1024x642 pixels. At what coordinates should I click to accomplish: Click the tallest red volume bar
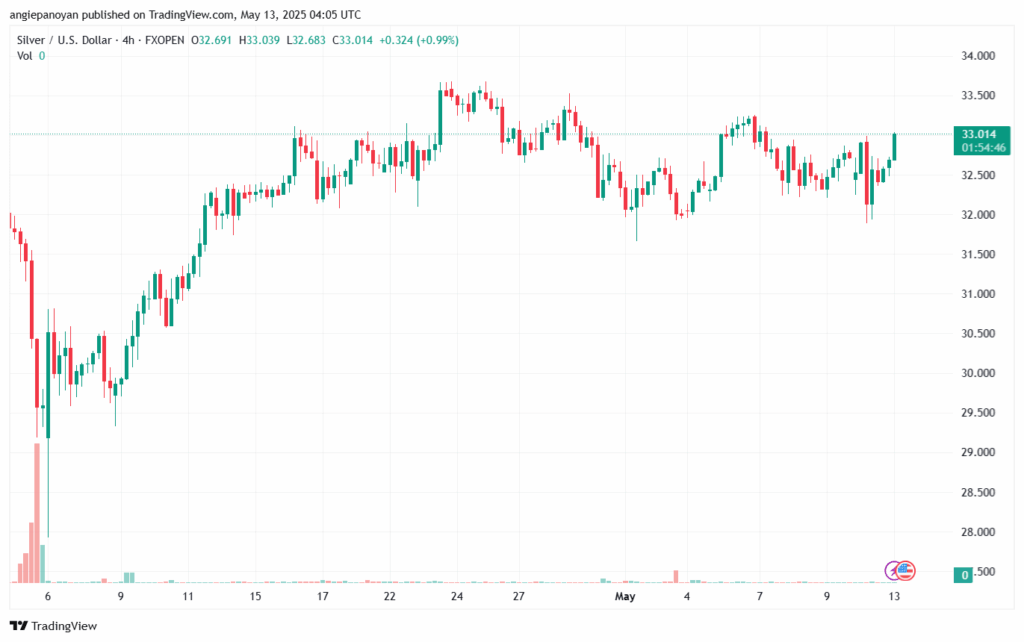click(37, 512)
